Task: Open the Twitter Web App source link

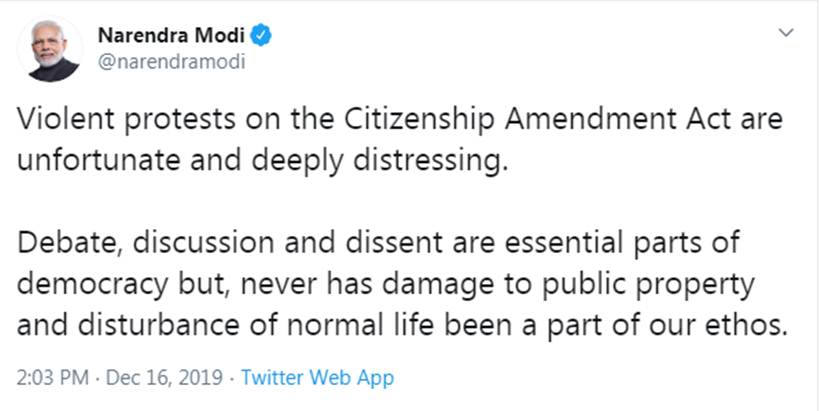Action: pyautogui.click(x=317, y=378)
